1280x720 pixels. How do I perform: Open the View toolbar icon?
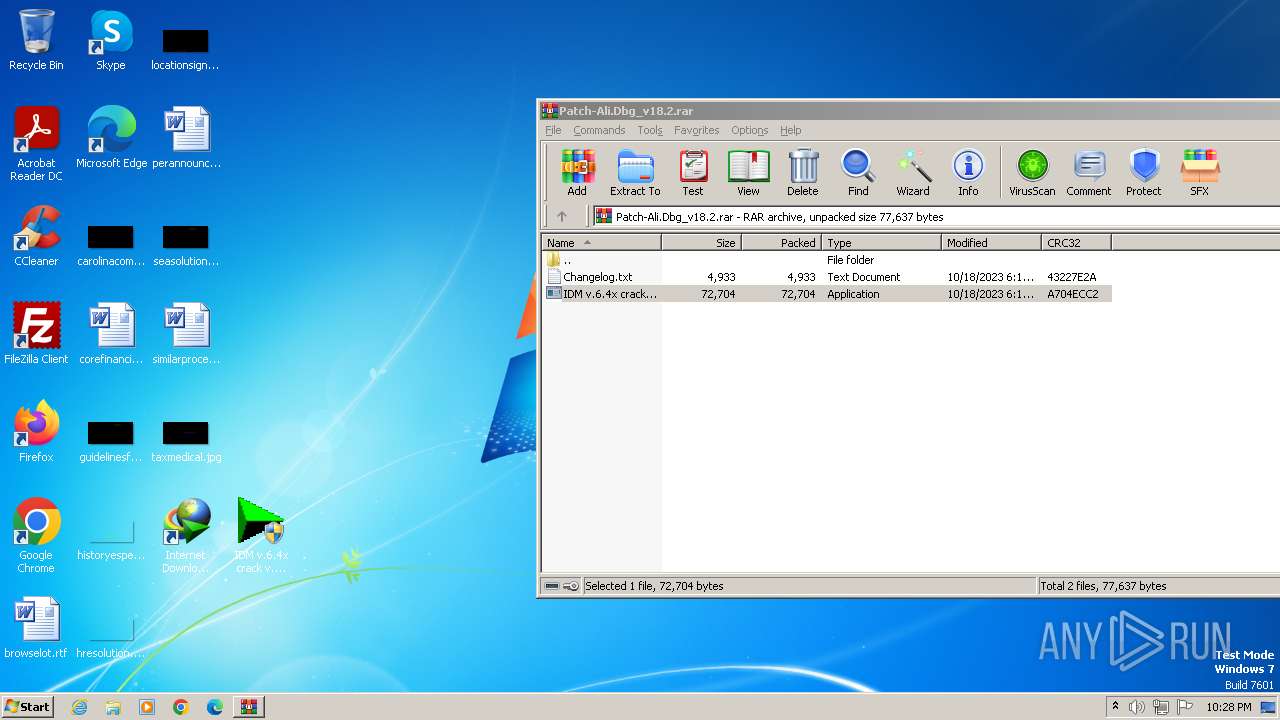pos(748,172)
